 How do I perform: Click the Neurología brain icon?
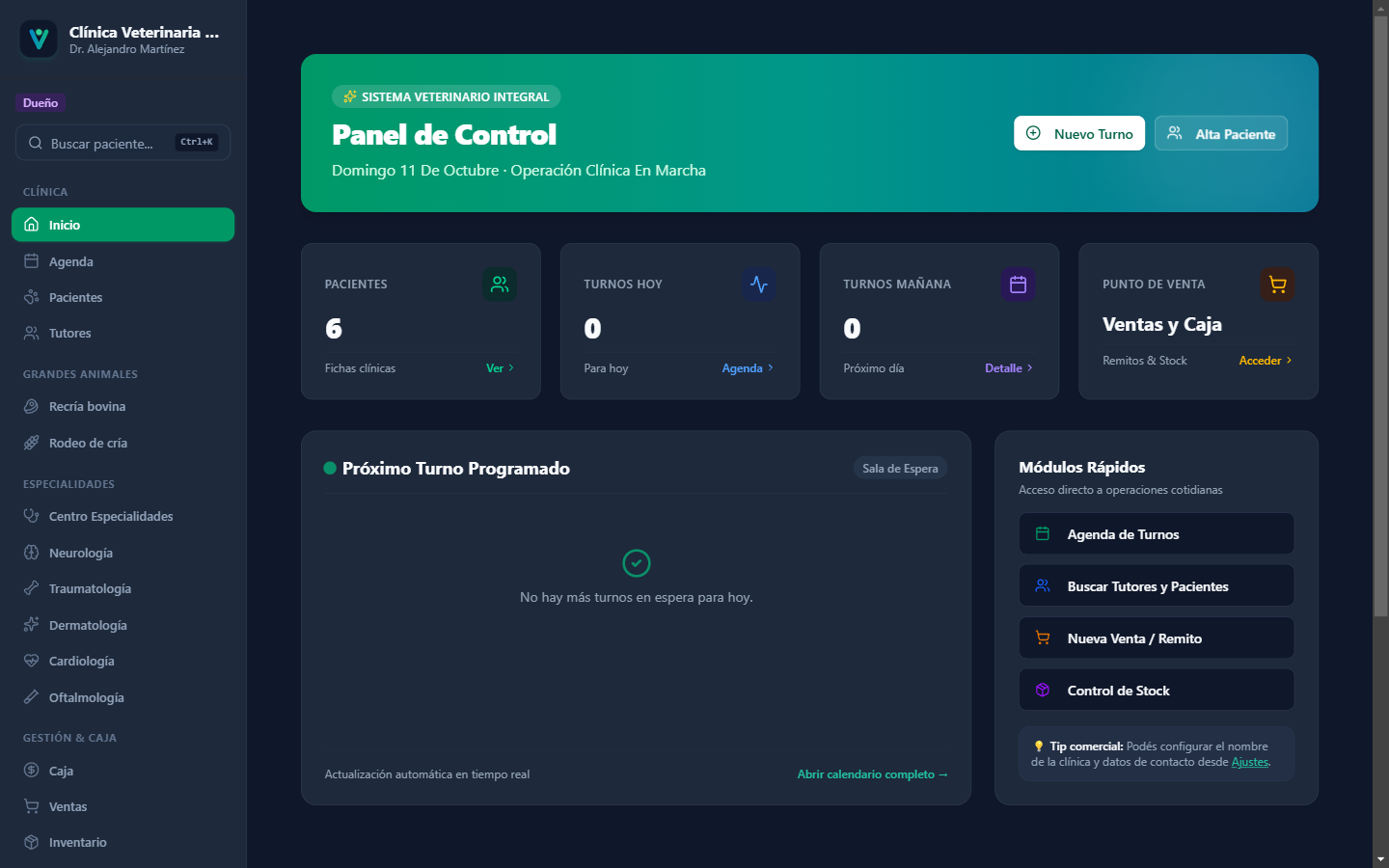click(31, 553)
